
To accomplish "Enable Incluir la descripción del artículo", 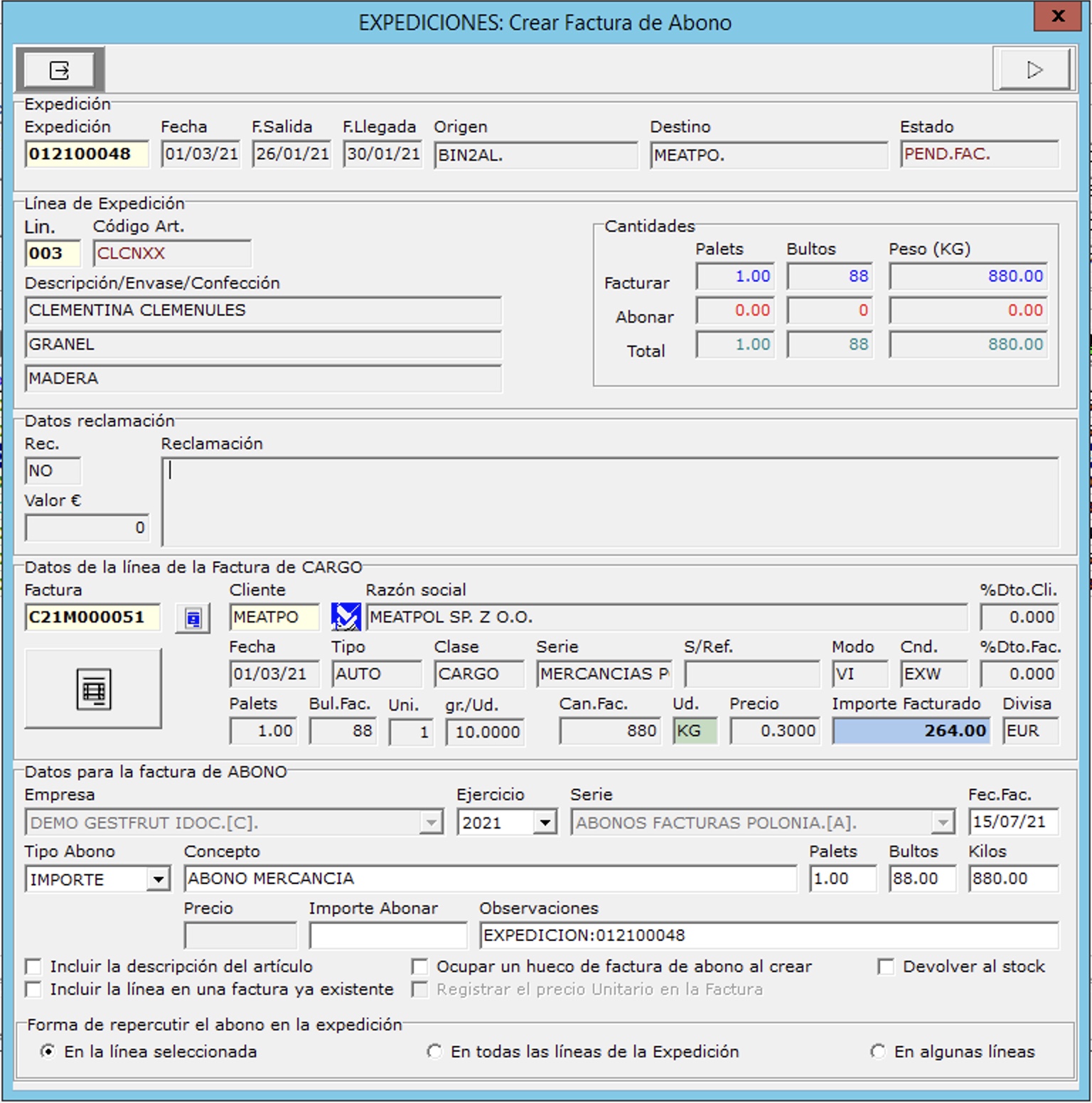I will click(33, 967).
